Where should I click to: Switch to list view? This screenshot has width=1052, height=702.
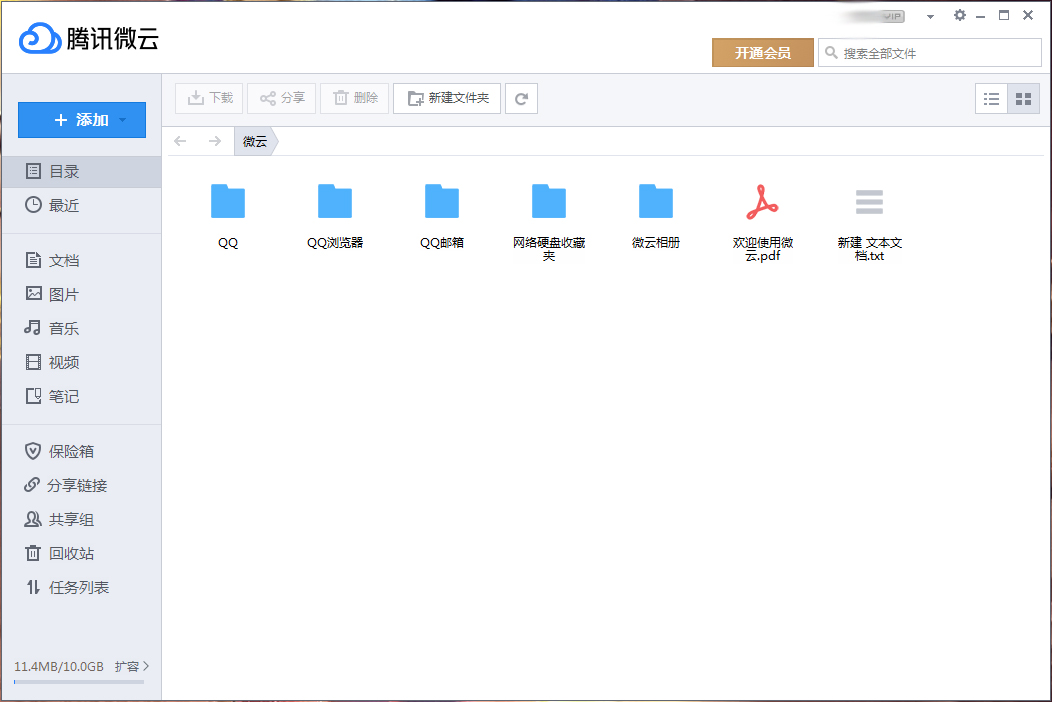click(x=991, y=98)
